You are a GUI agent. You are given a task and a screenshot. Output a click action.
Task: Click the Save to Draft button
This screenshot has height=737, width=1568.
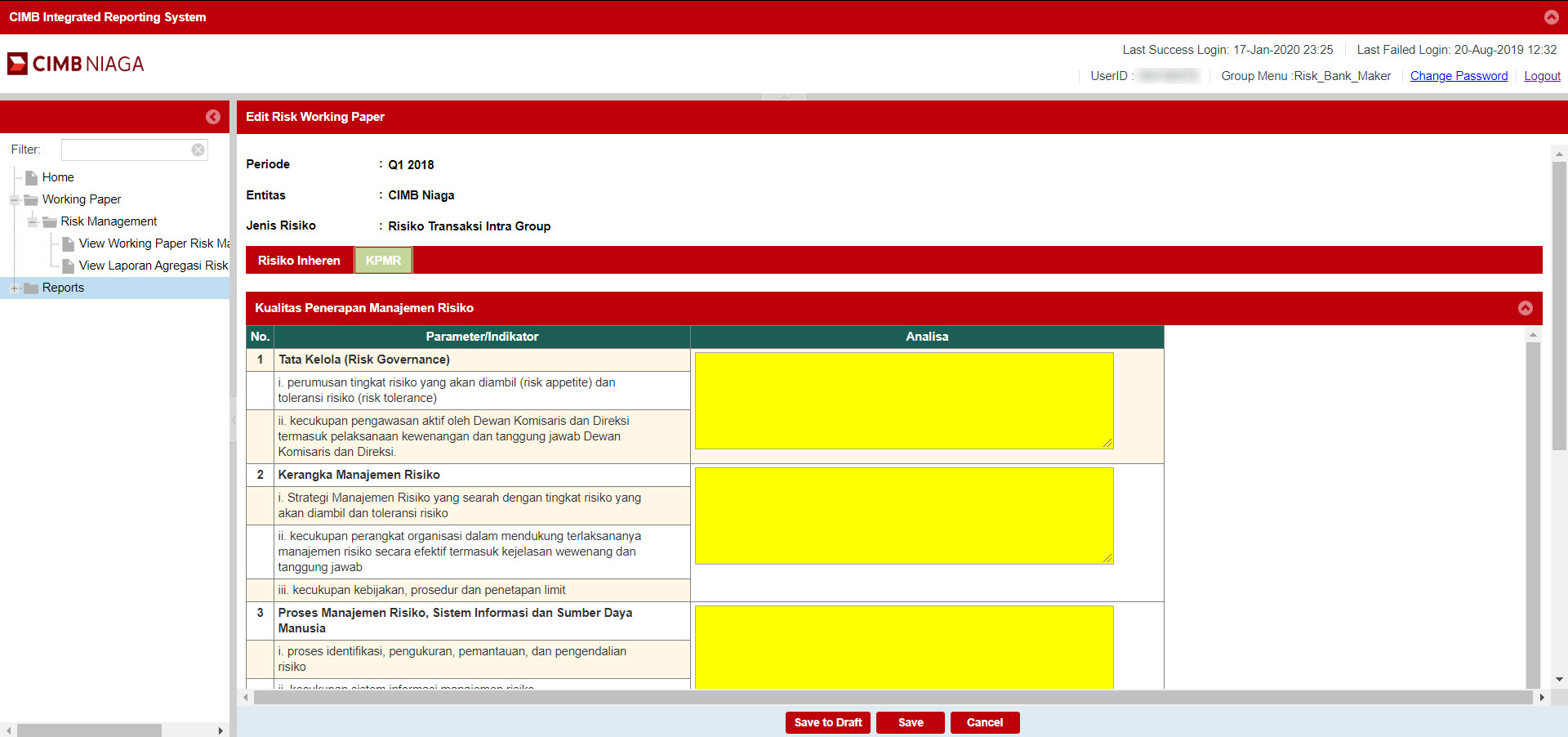tap(827, 722)
